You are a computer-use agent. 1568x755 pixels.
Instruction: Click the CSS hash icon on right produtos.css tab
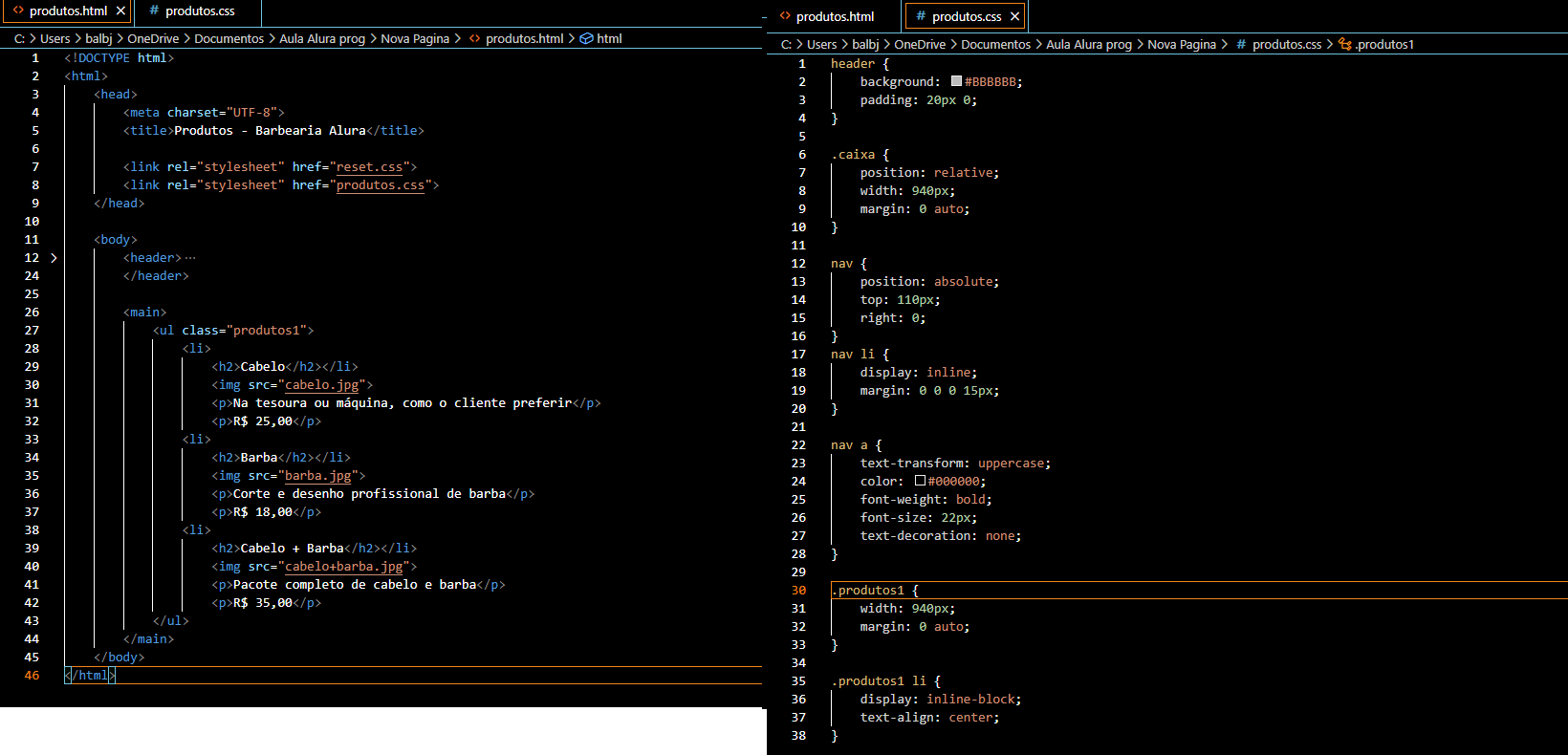tap(921, 15)
